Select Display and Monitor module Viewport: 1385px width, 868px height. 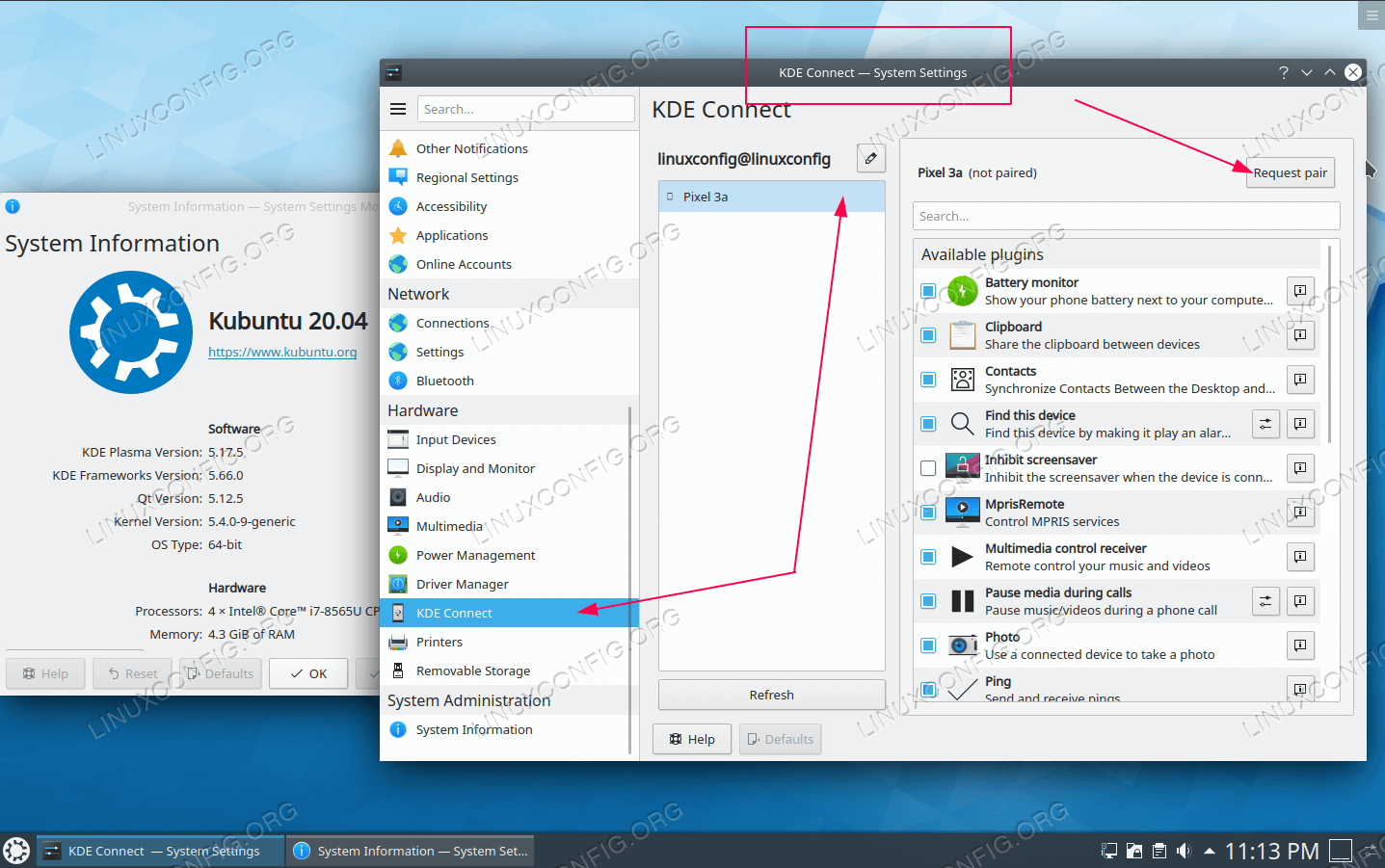504,468
